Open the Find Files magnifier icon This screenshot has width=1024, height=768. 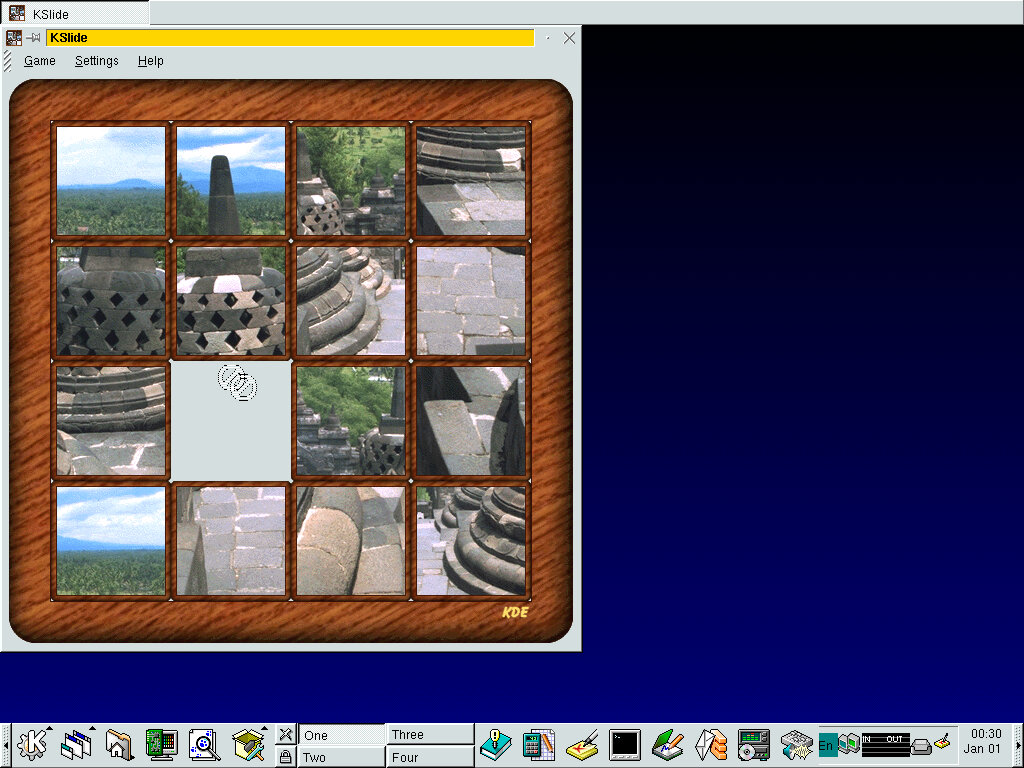pyautogui.click(x=204, y=745)
